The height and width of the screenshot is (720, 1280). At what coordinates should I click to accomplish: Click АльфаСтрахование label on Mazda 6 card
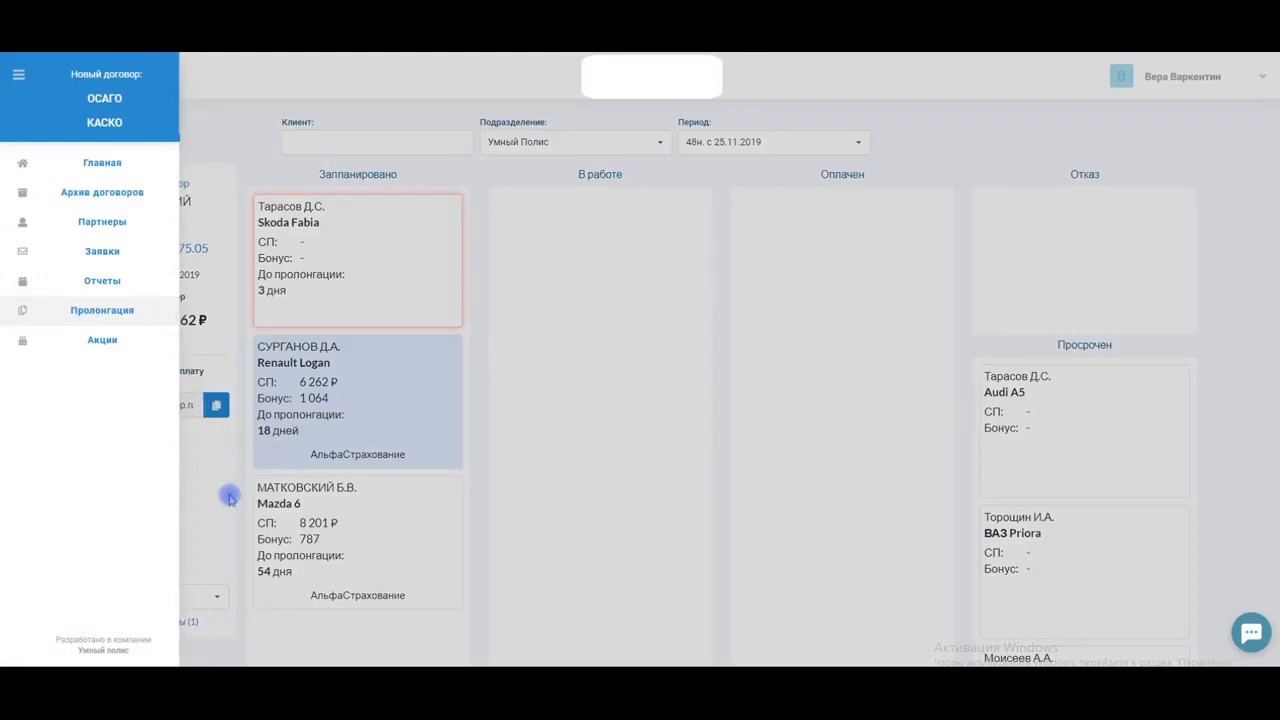357,595
